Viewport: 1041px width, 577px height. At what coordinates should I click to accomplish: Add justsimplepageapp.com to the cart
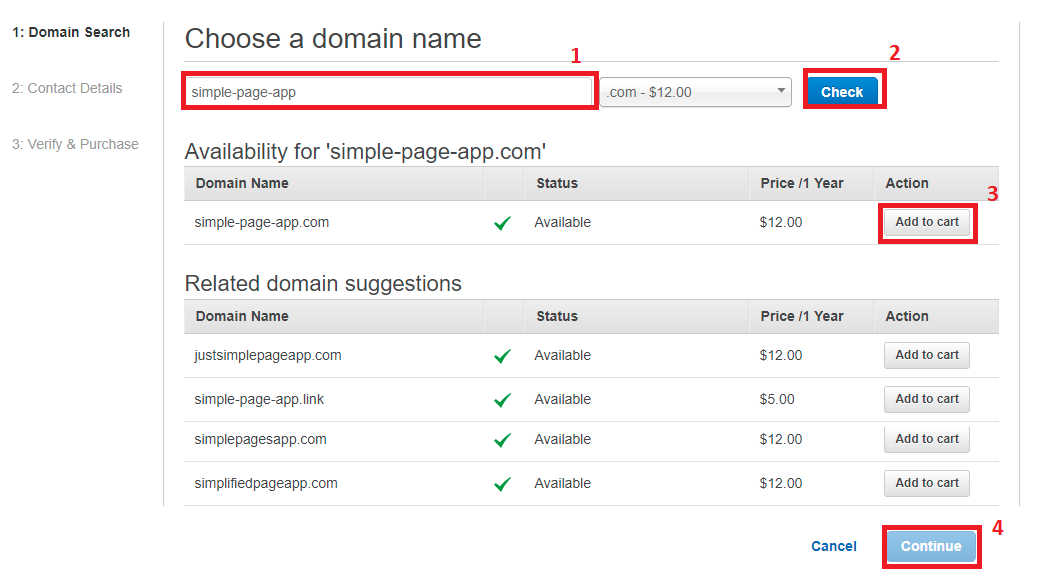926,355
